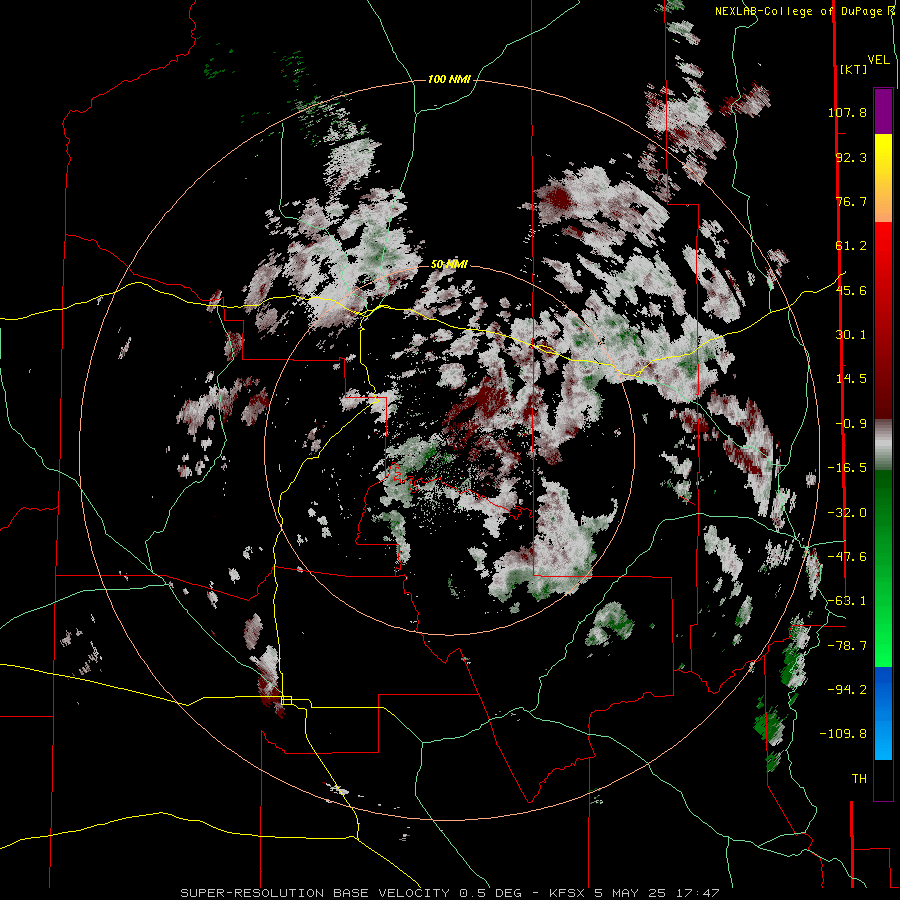Select the -78.7 velocity scale value

tap(847, 646)
